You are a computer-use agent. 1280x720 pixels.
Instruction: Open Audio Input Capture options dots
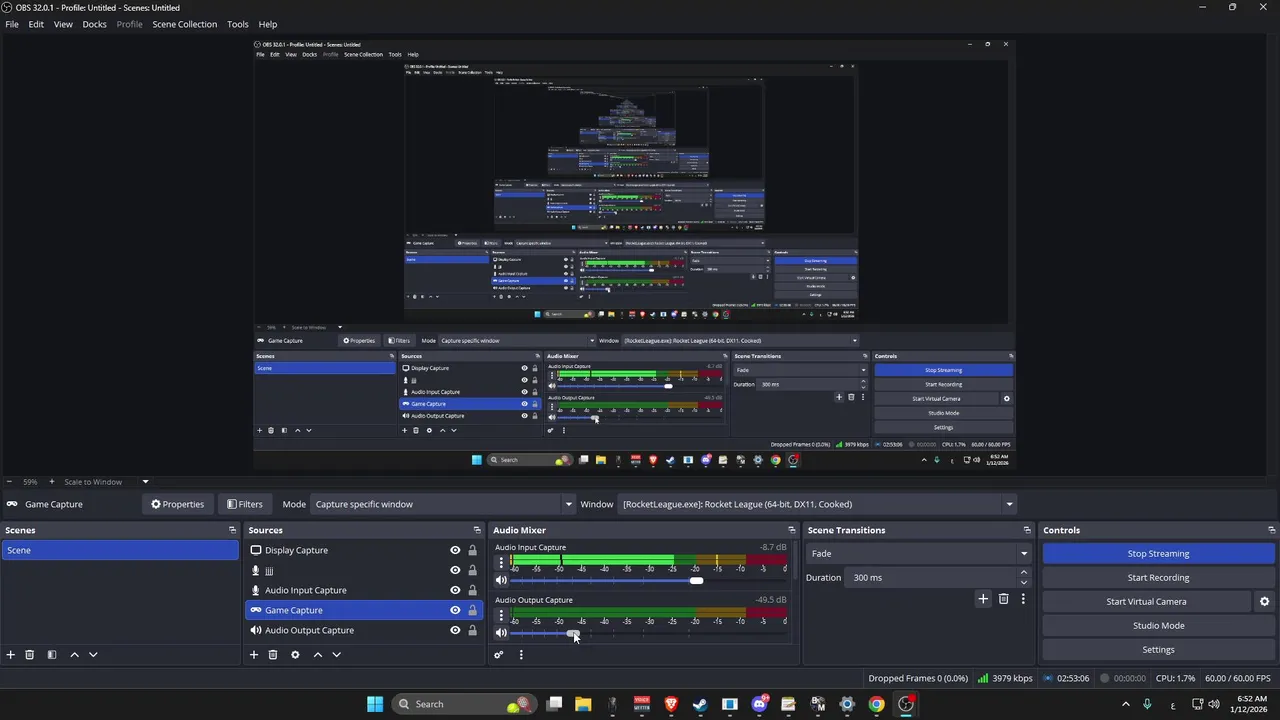click(501, 562)
